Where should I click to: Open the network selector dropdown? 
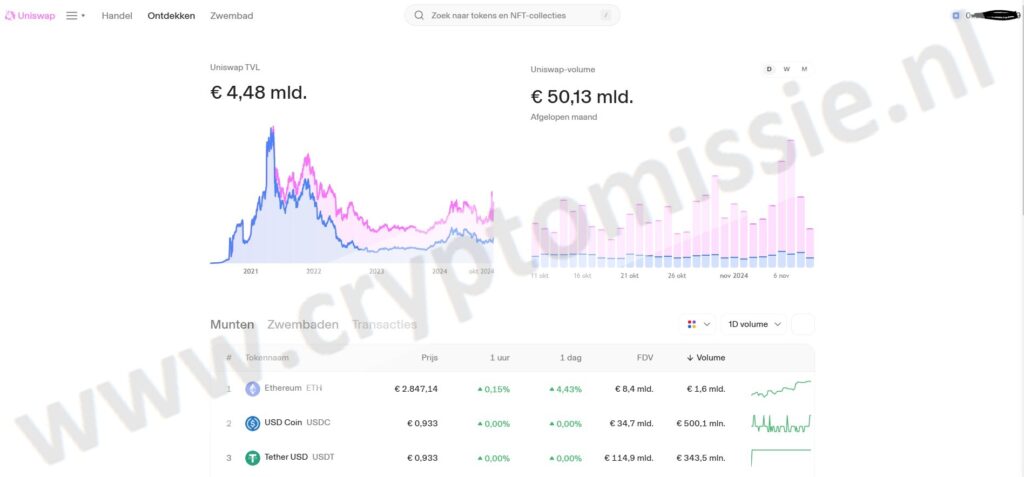[698, 324]
